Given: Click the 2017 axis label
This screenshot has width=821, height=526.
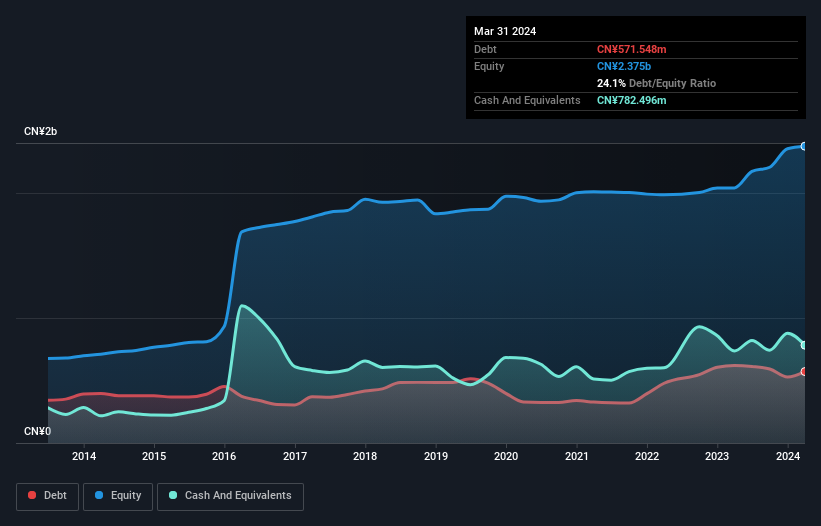Looking at the screenshot, I should (295, 456).
